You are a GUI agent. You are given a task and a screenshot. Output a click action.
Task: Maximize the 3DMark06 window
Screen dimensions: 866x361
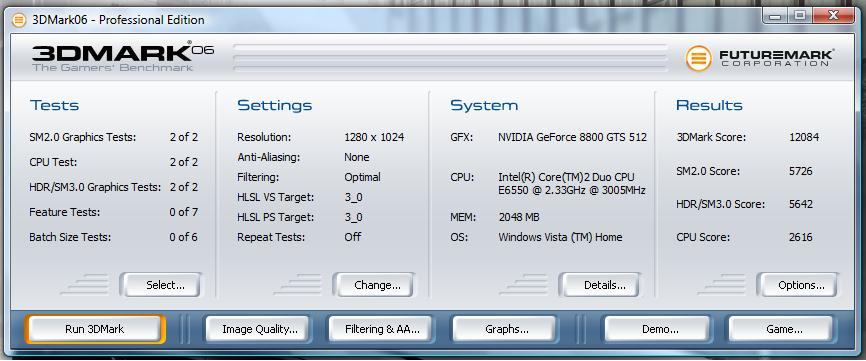click(800, 16)
